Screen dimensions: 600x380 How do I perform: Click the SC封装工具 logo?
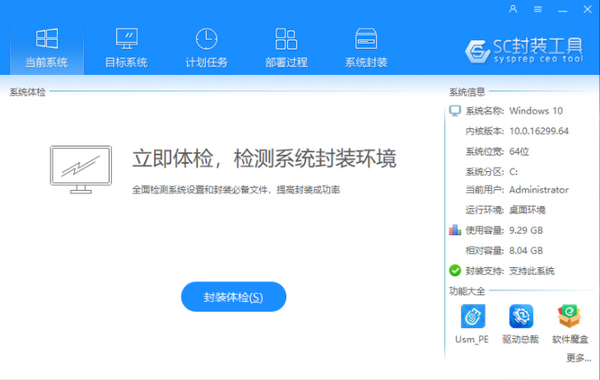[x=524, y=51]
